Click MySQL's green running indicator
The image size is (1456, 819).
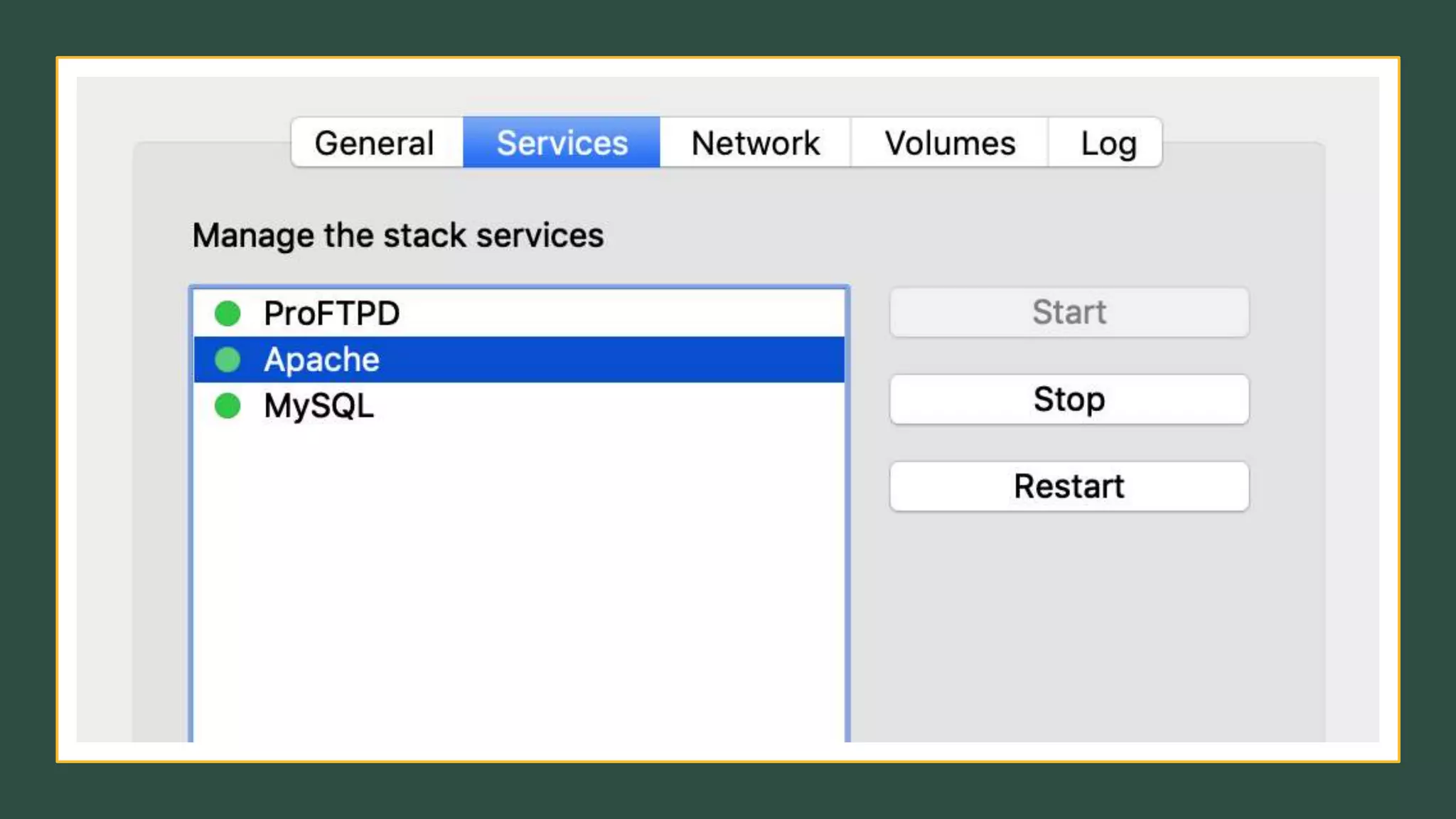click(227, 406)
